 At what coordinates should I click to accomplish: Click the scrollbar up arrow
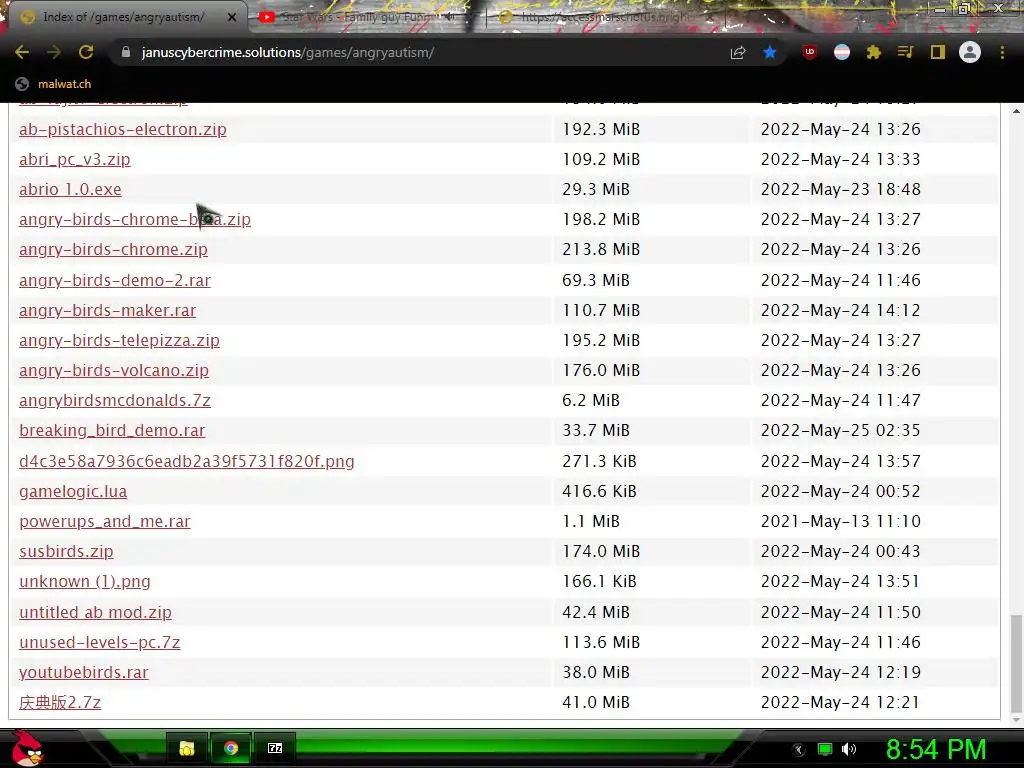[1016, 111]
